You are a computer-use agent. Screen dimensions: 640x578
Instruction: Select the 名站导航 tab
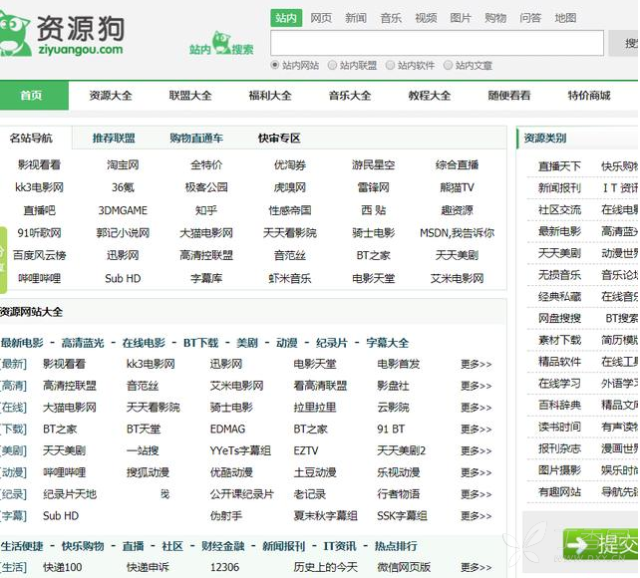tap(31, 138)
